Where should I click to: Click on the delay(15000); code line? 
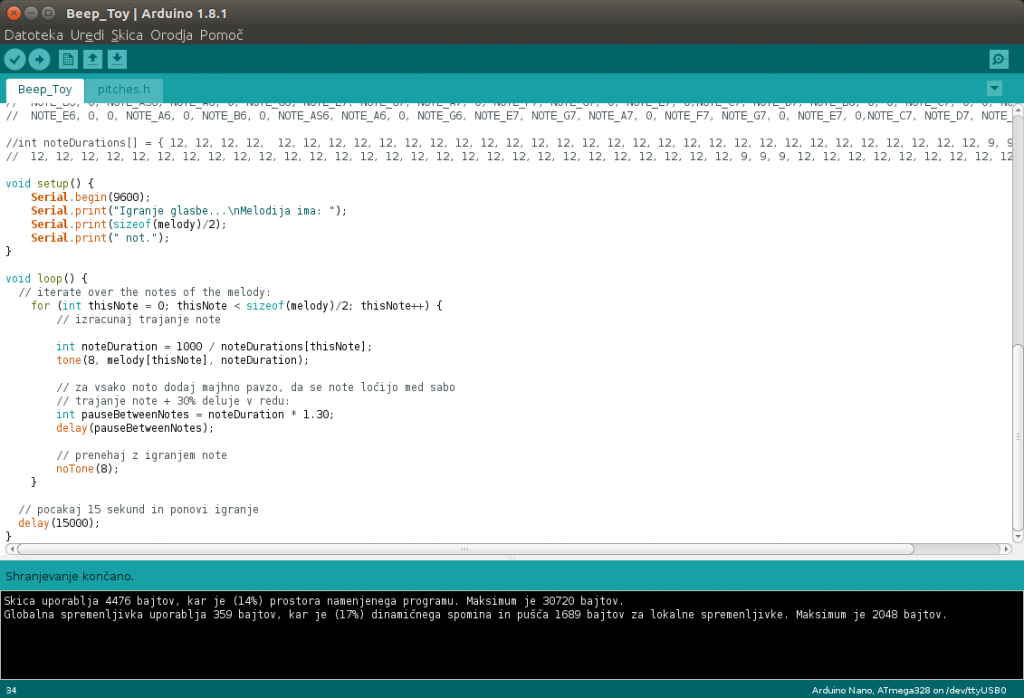click(x=59, y=523)
